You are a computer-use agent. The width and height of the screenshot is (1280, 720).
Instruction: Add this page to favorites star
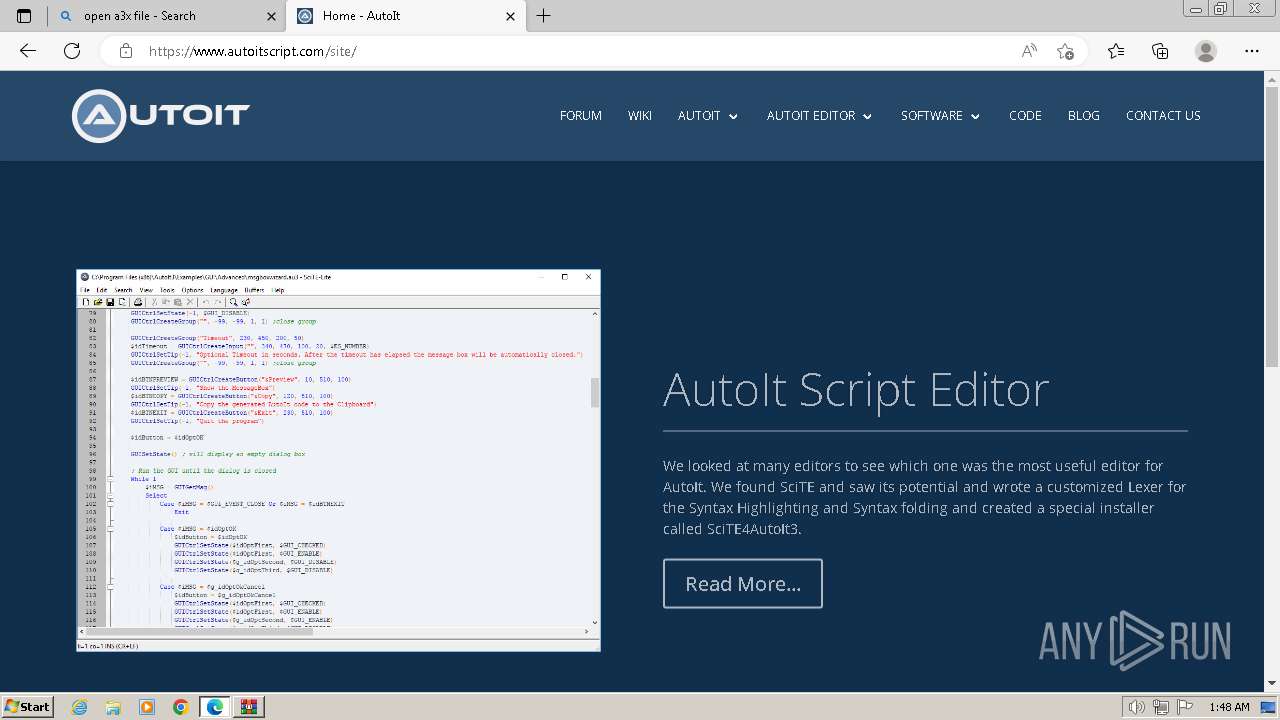[1065, 51]
